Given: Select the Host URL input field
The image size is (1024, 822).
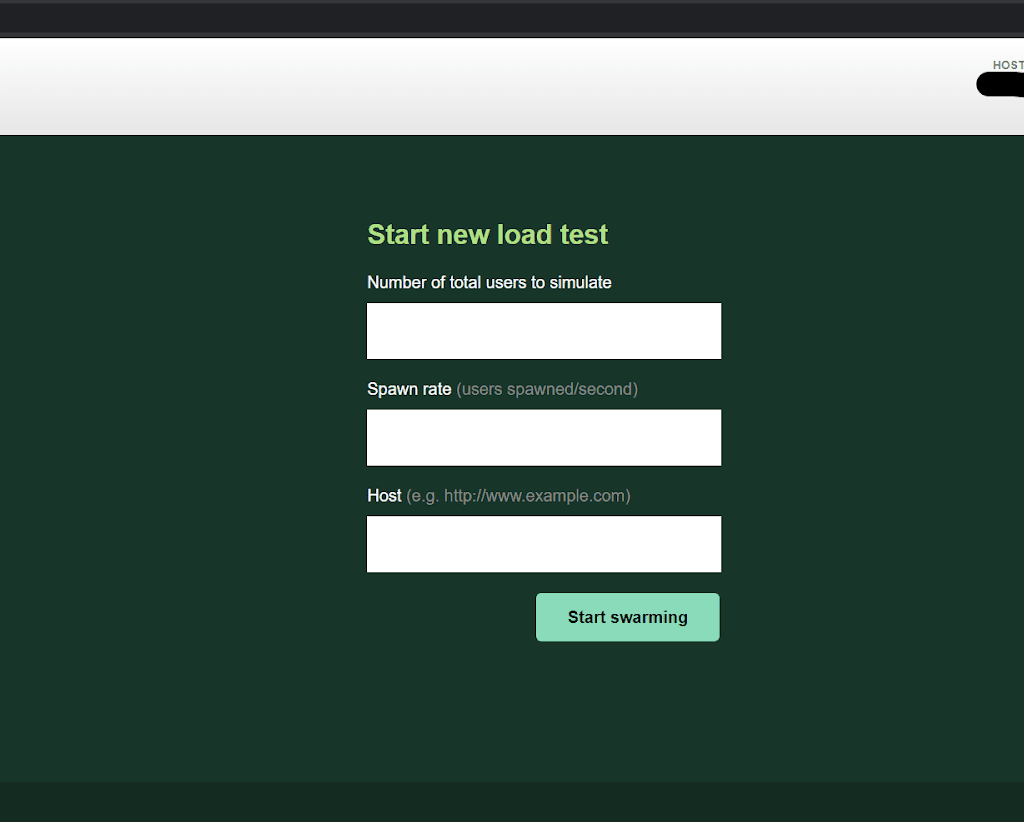Looking at the screenshot, I should (543, 544).
